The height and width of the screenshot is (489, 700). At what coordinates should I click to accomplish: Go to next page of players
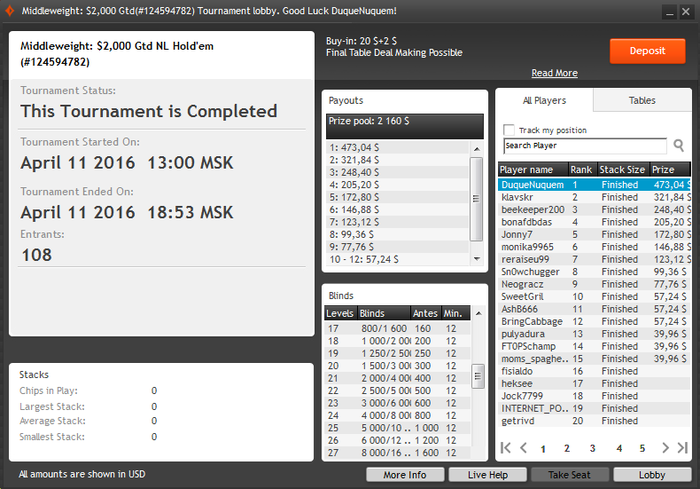click(665, 447)
